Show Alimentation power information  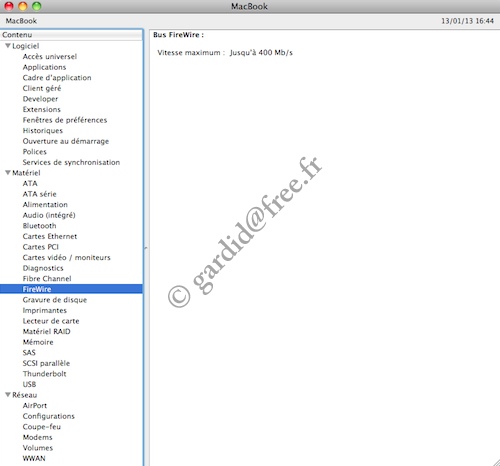click(x=45, y=204)
